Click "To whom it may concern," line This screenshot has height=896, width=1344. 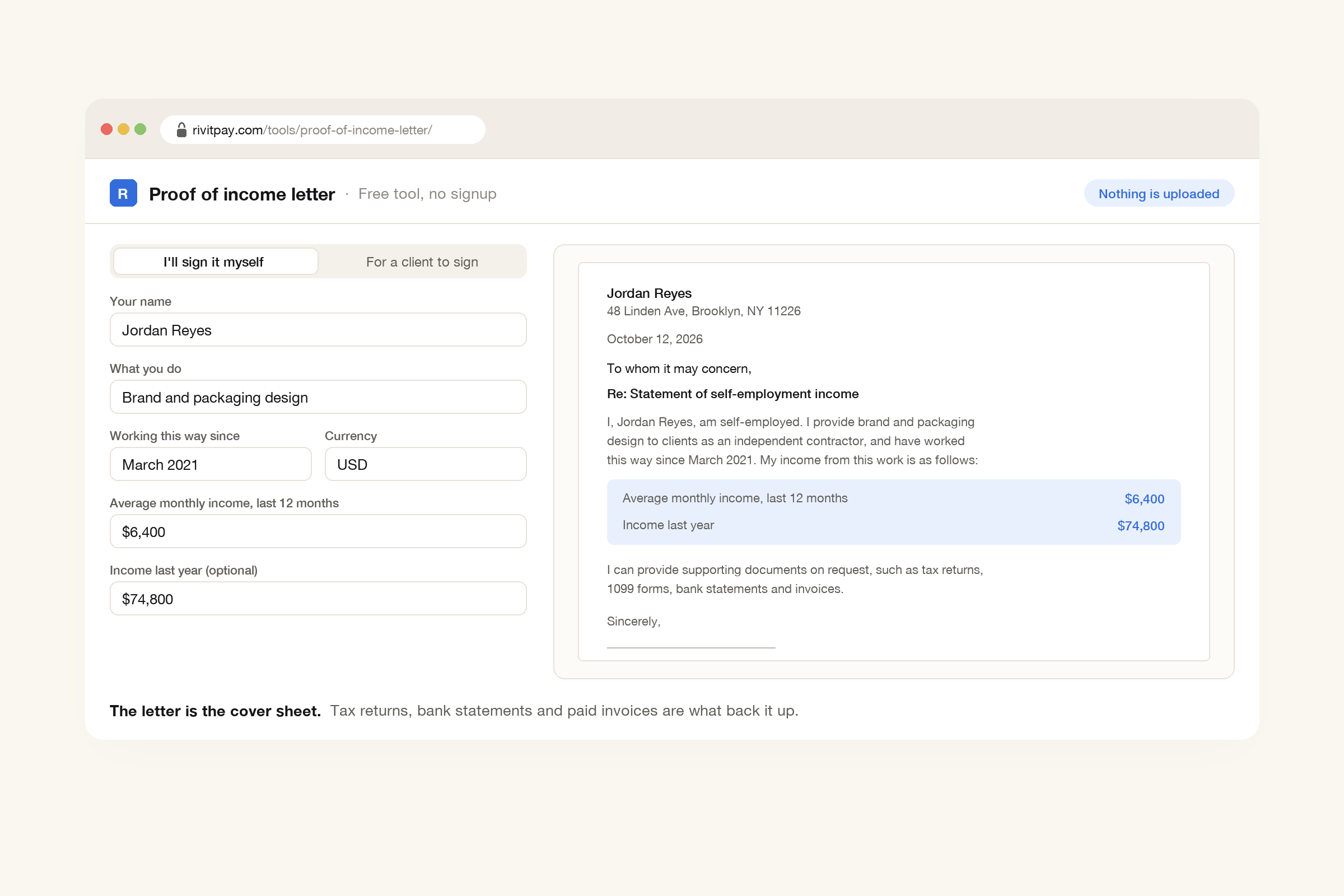679,368
